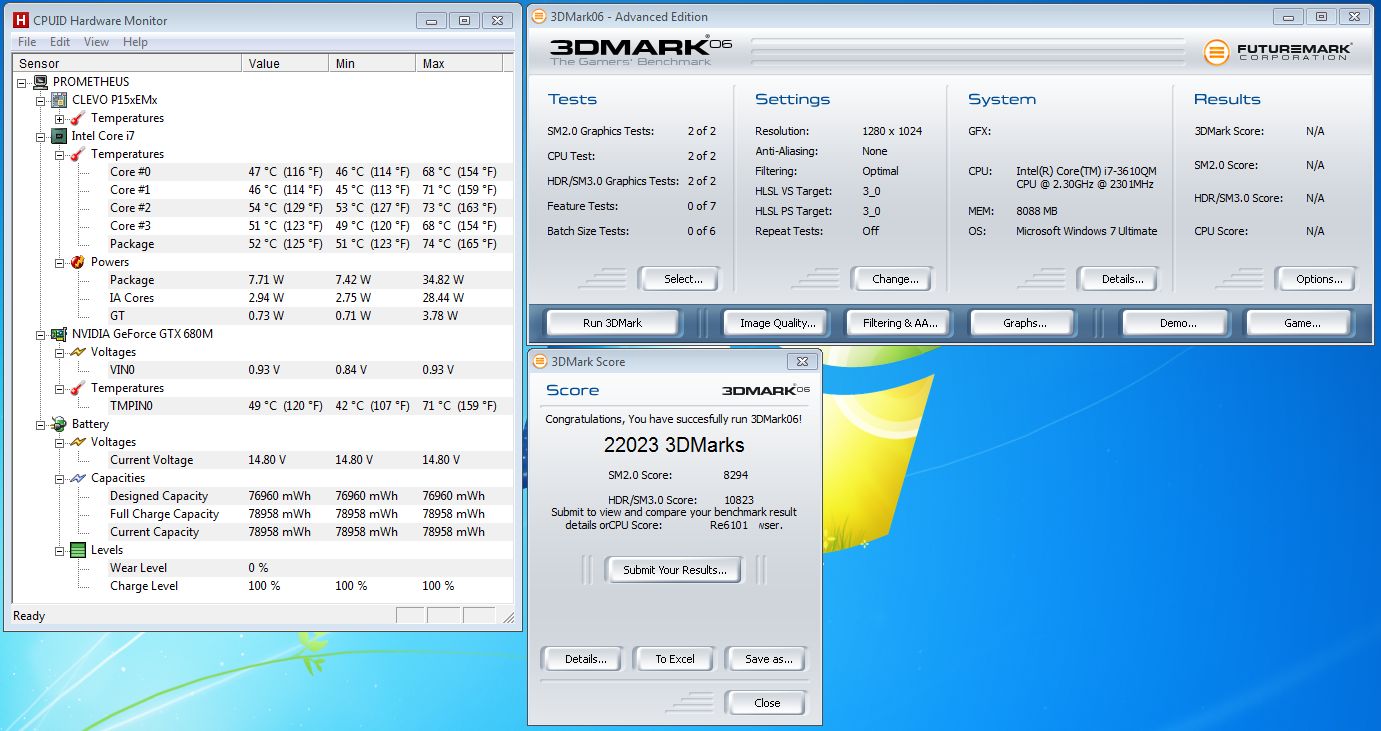Open Image Quality settings in 3DMark06
Screen dimensions: 1381x731
coord(777,323)
